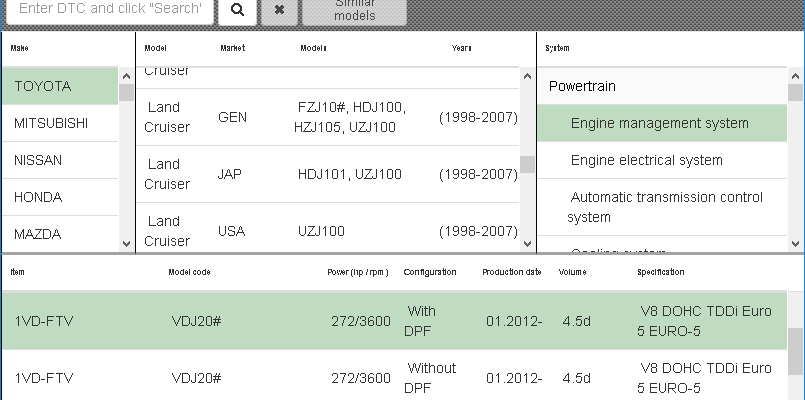Select Land Cruiser JAP market row
Screen dimensions: 805x400
click(328, 174)
